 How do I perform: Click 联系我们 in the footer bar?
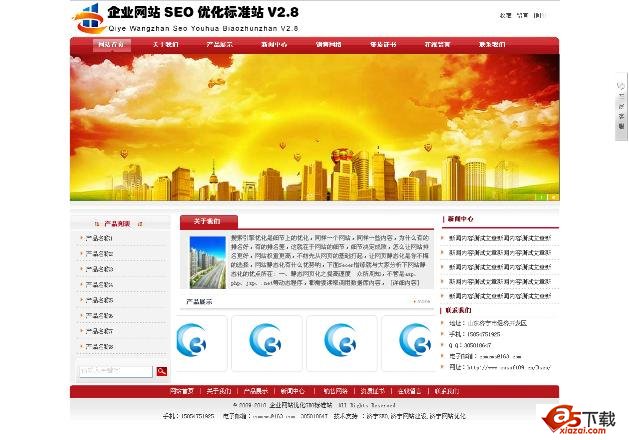point(446,391)
